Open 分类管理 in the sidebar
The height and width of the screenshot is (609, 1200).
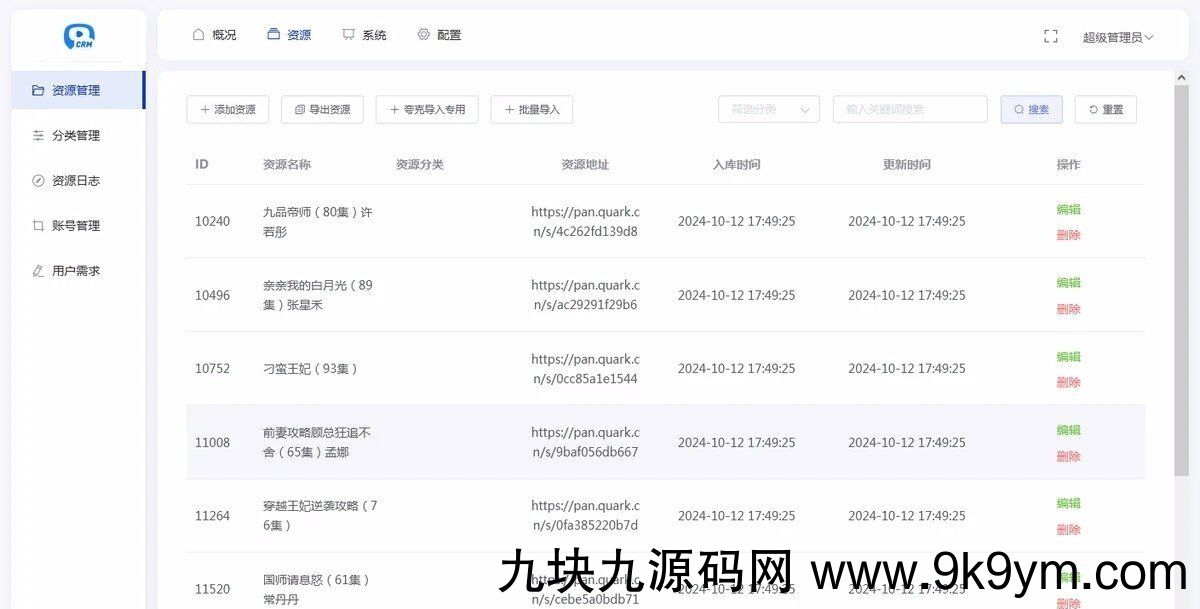(x=75, y=136)
